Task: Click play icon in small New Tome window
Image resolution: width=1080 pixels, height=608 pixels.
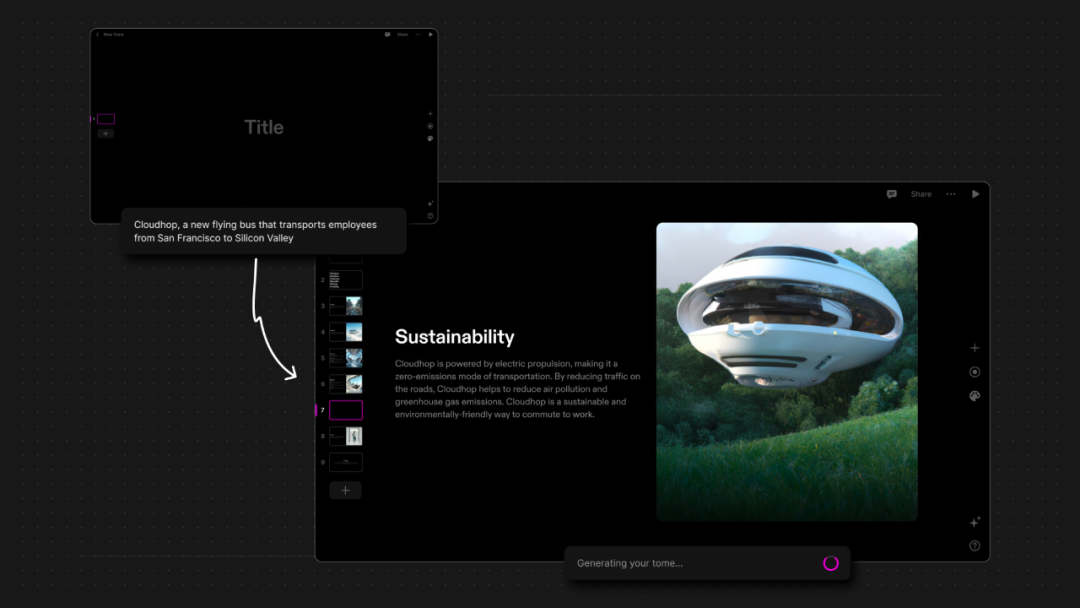Action: pyautogui.click(x=431, y=34)
